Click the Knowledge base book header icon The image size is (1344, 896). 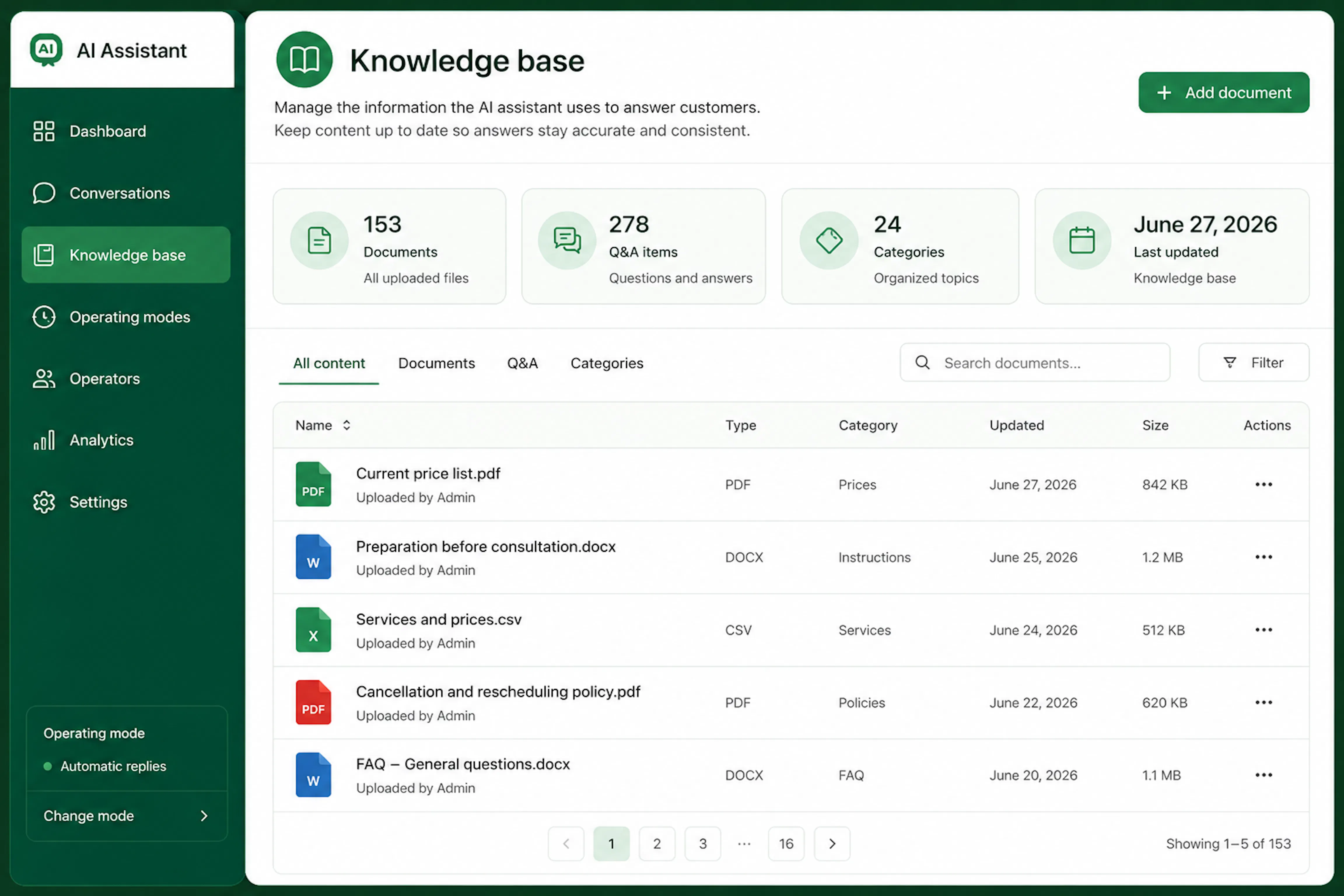coord(304,60)
